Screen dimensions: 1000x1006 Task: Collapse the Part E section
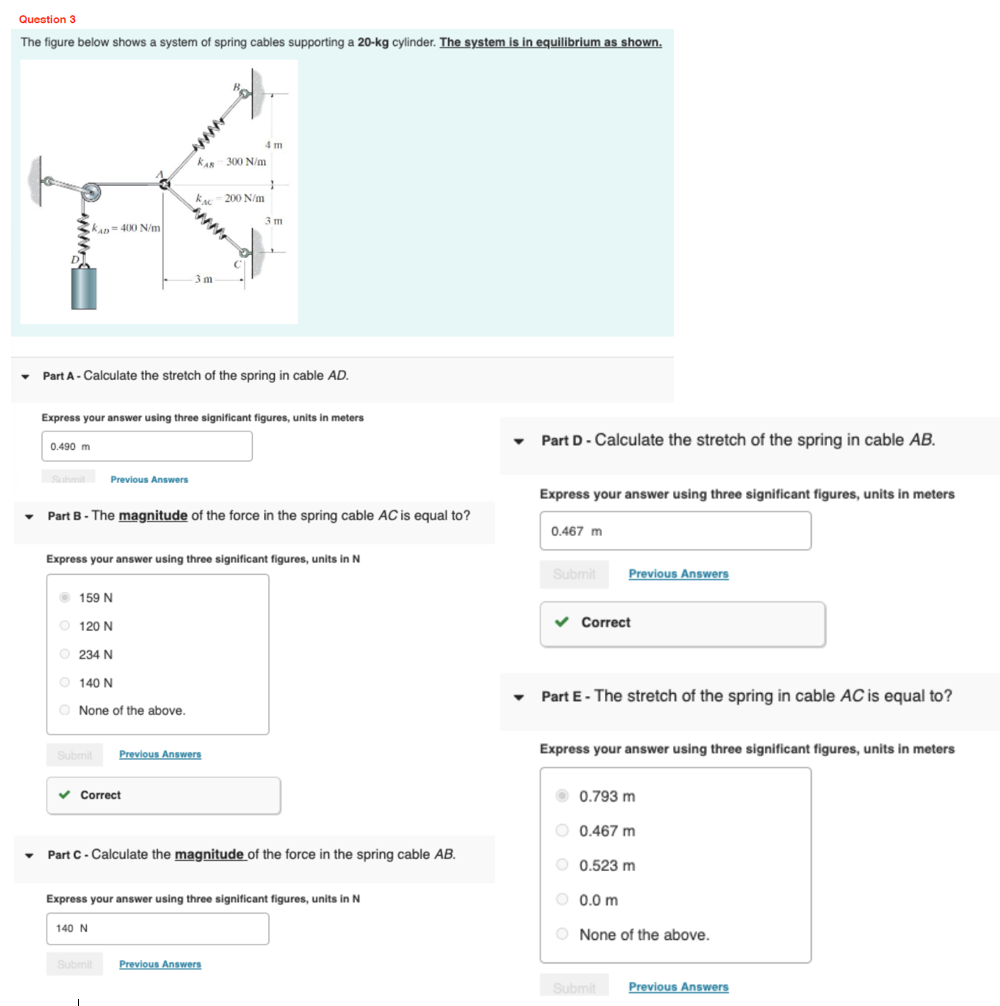tap(518, 696)
